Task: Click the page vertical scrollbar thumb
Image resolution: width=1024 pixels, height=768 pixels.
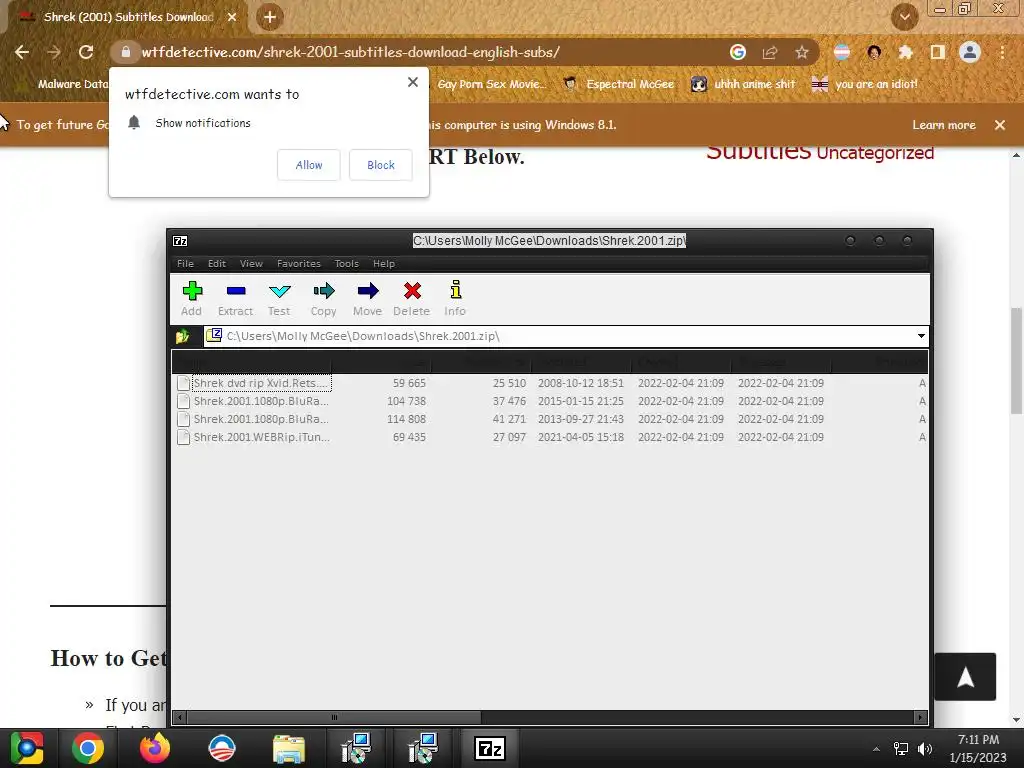Action: click(1016, 360)
